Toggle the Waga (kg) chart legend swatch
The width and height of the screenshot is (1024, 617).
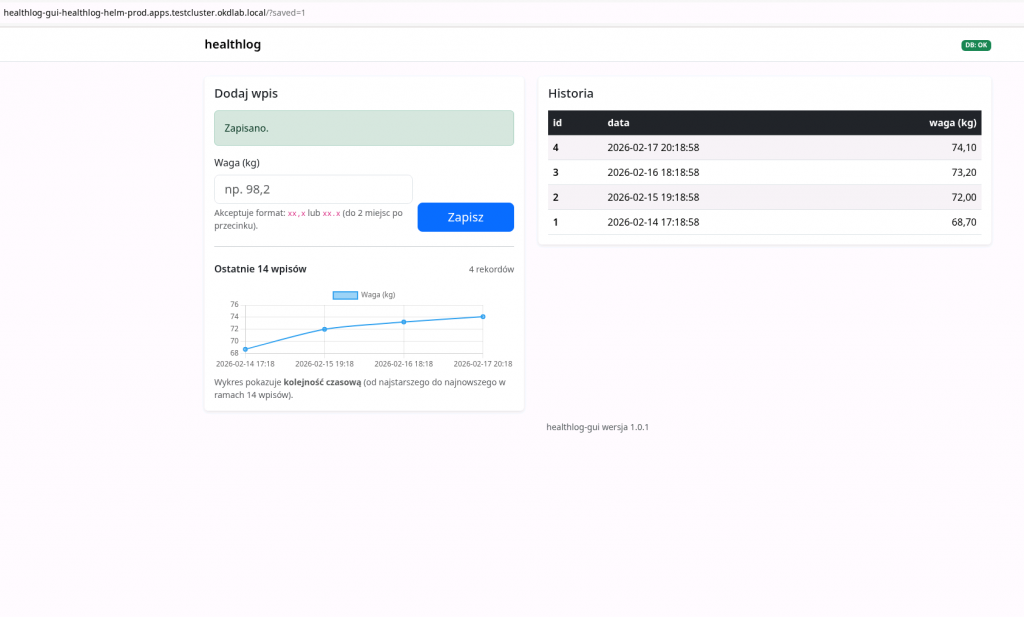[345, 295]
